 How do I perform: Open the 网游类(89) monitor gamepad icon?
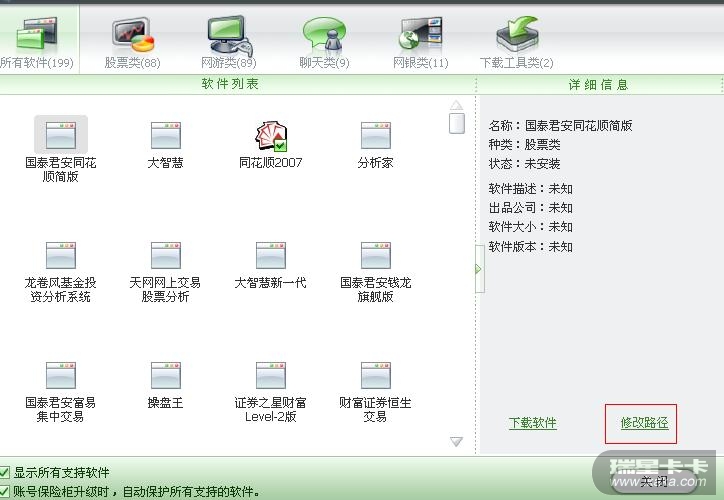click(230, 35)
